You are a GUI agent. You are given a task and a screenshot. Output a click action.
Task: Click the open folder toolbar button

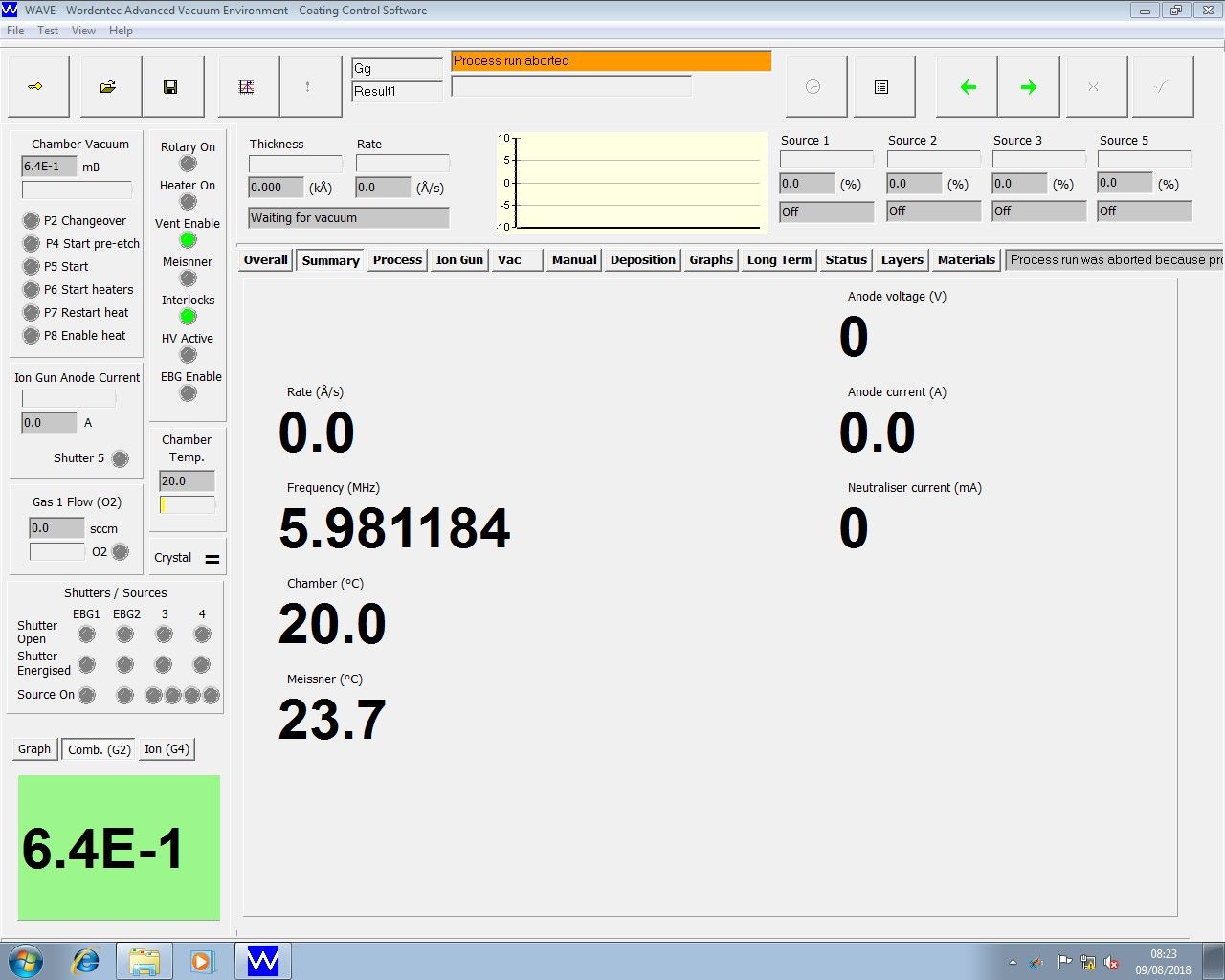click(x=108, y=87)
